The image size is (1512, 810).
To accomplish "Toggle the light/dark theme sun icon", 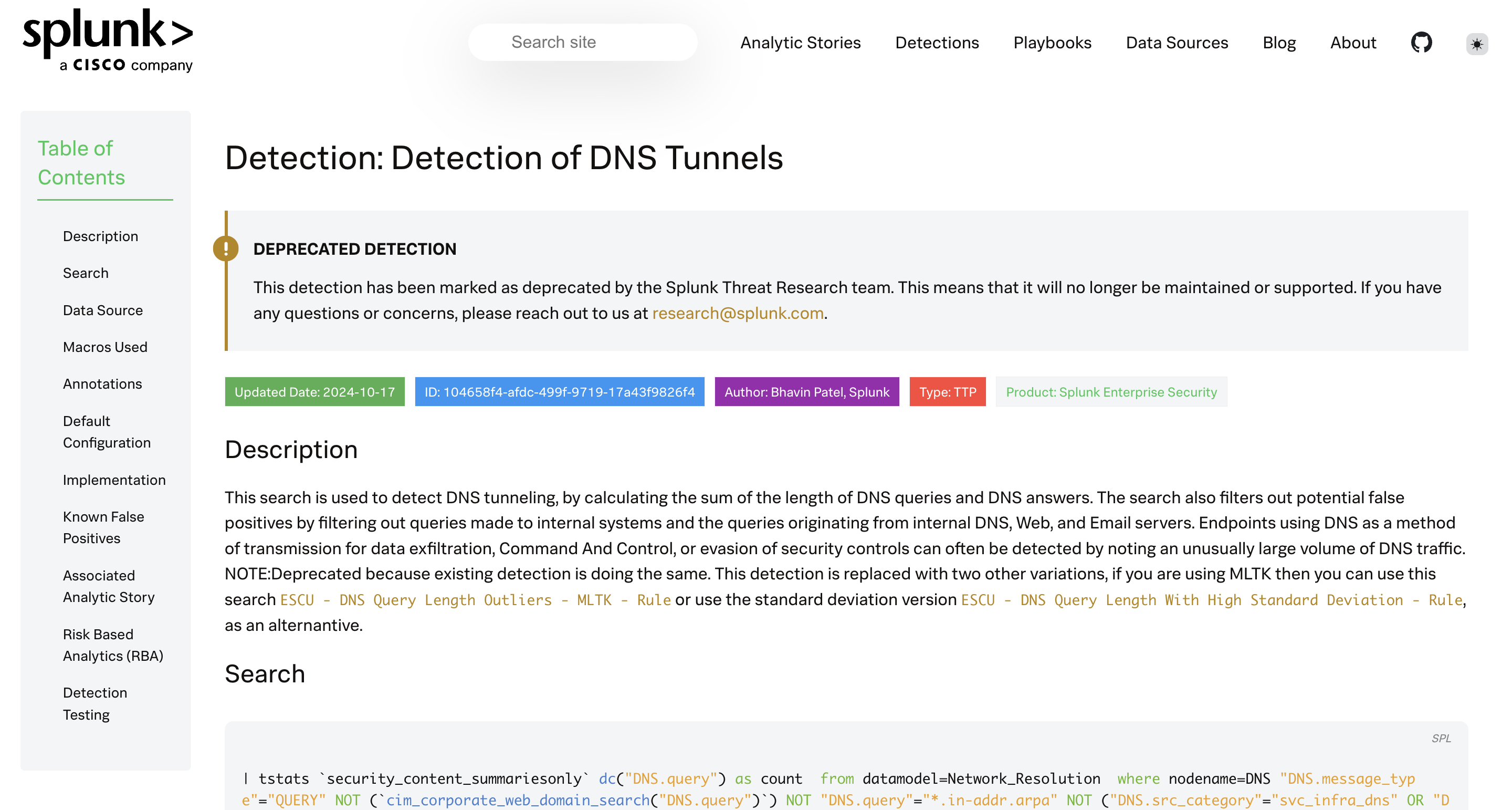I will tap(1476, 44).
